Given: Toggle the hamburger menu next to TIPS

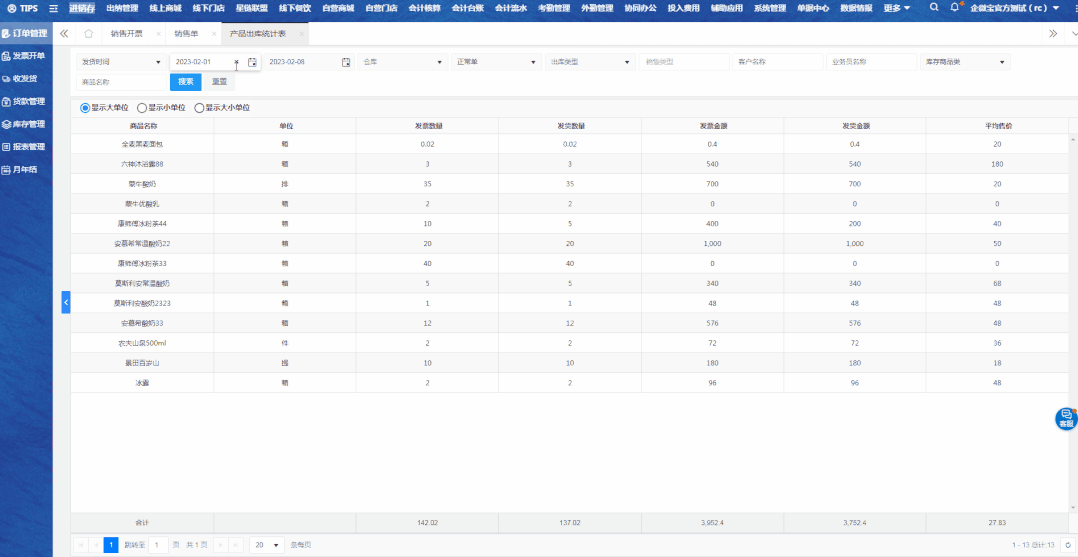Looking at the screenshot, I should pos(53,8).
